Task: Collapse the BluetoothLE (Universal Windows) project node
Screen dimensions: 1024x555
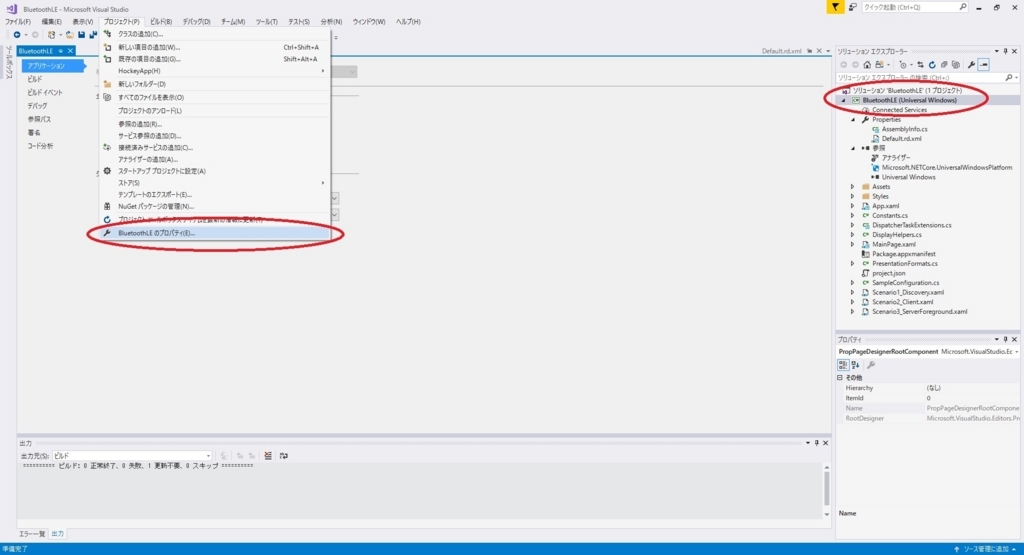Action: coord(843,101)
